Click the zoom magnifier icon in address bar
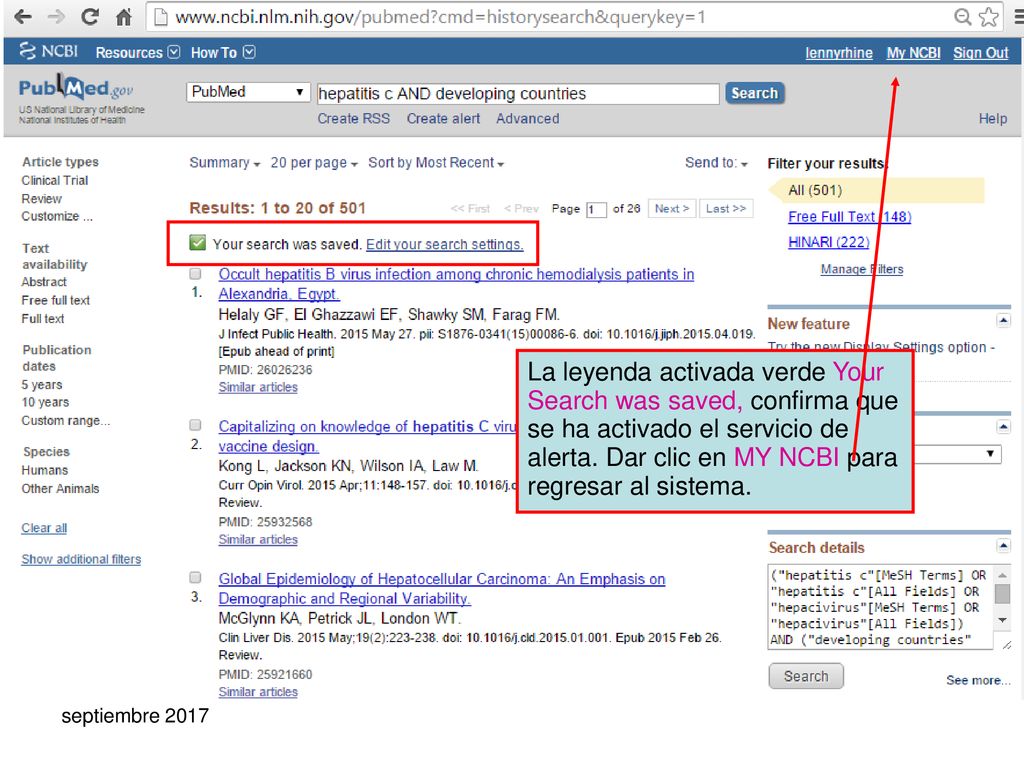 963,16
